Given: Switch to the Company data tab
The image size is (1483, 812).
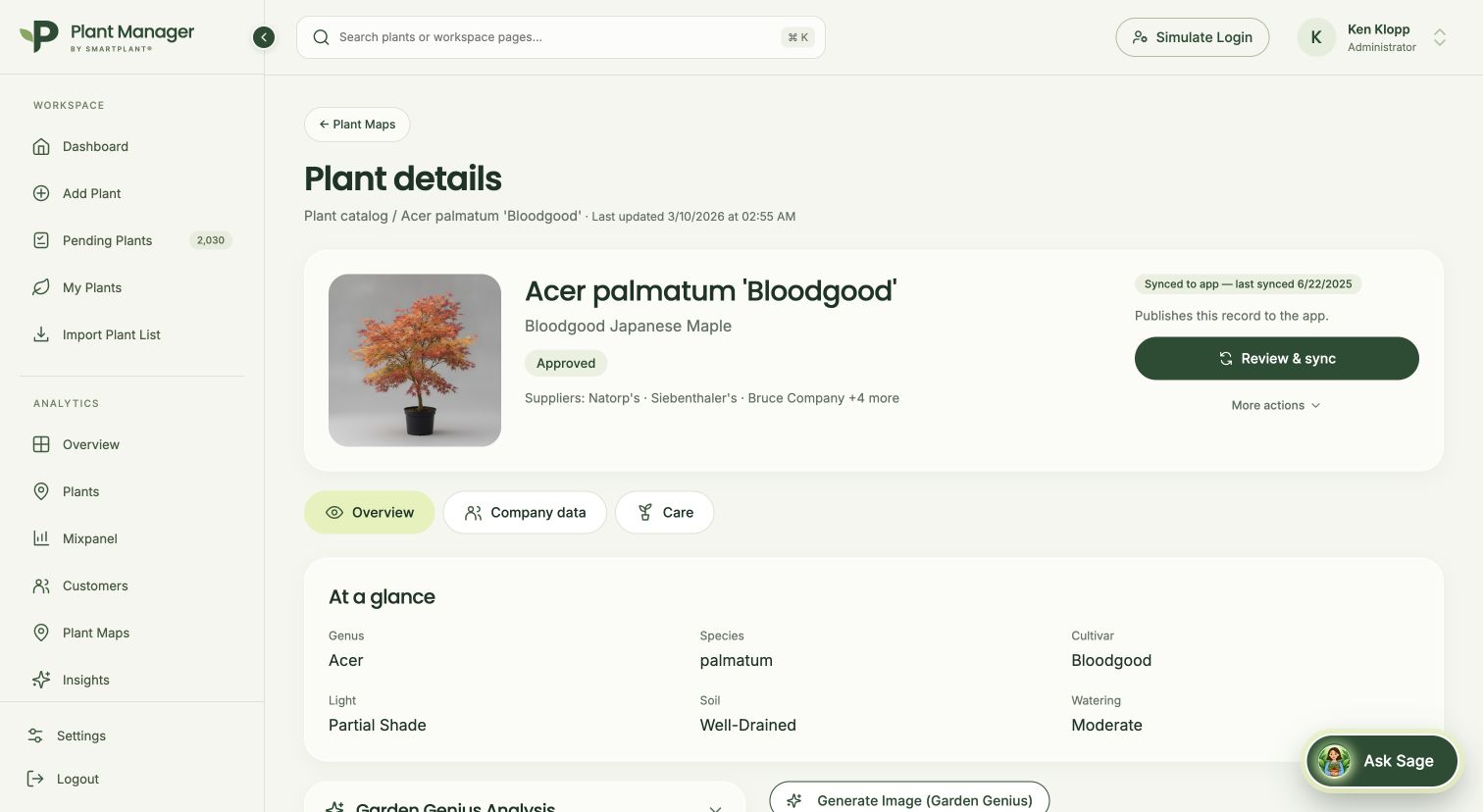Looking at the screenshot, I should tap(525, 513).
